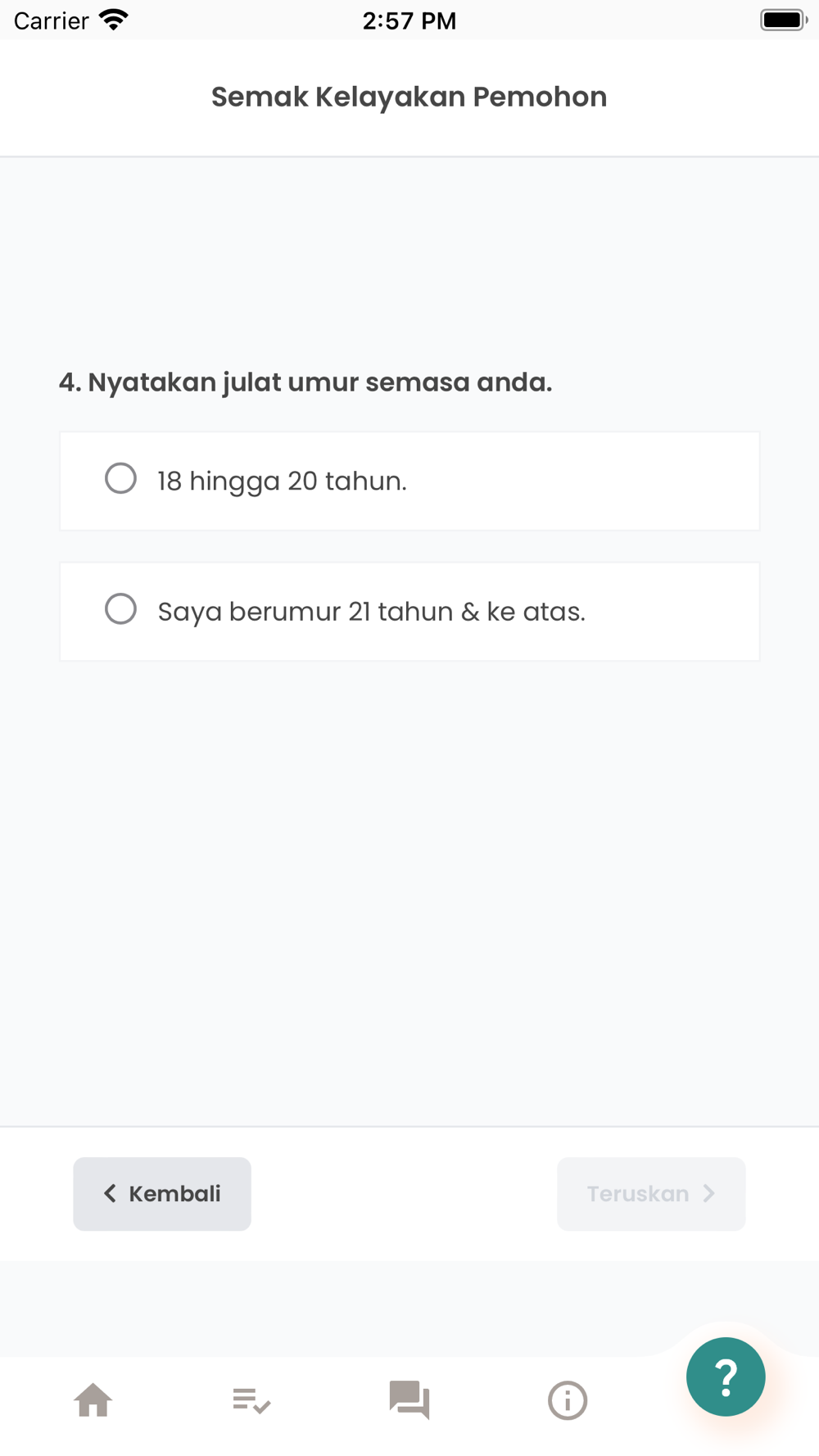The width and height of the screenshot is (819, 1456).
Task: Click the Wi-Fi status icon
Action: tap(114, 20)
